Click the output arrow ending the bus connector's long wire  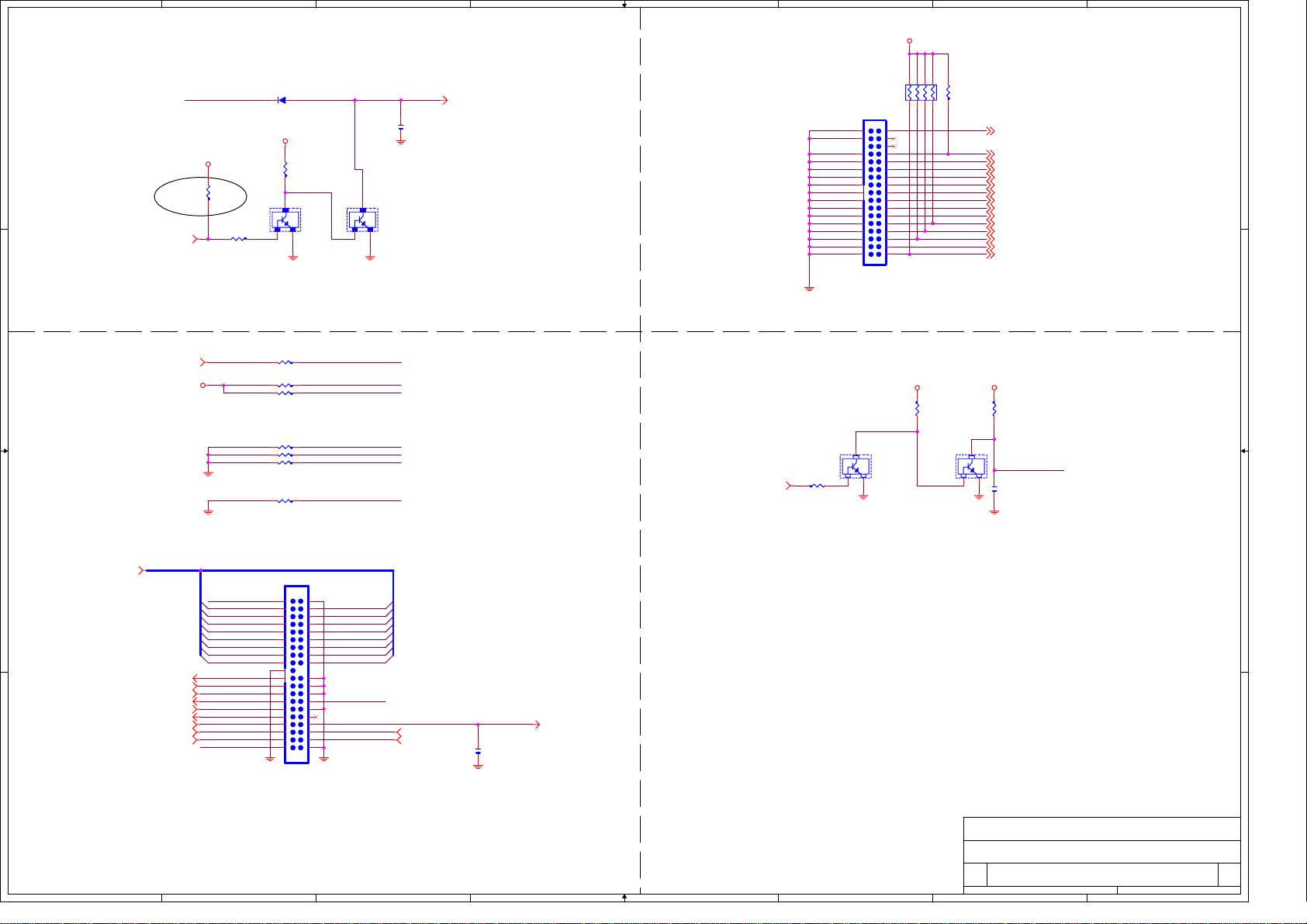(x=537, y=725)
